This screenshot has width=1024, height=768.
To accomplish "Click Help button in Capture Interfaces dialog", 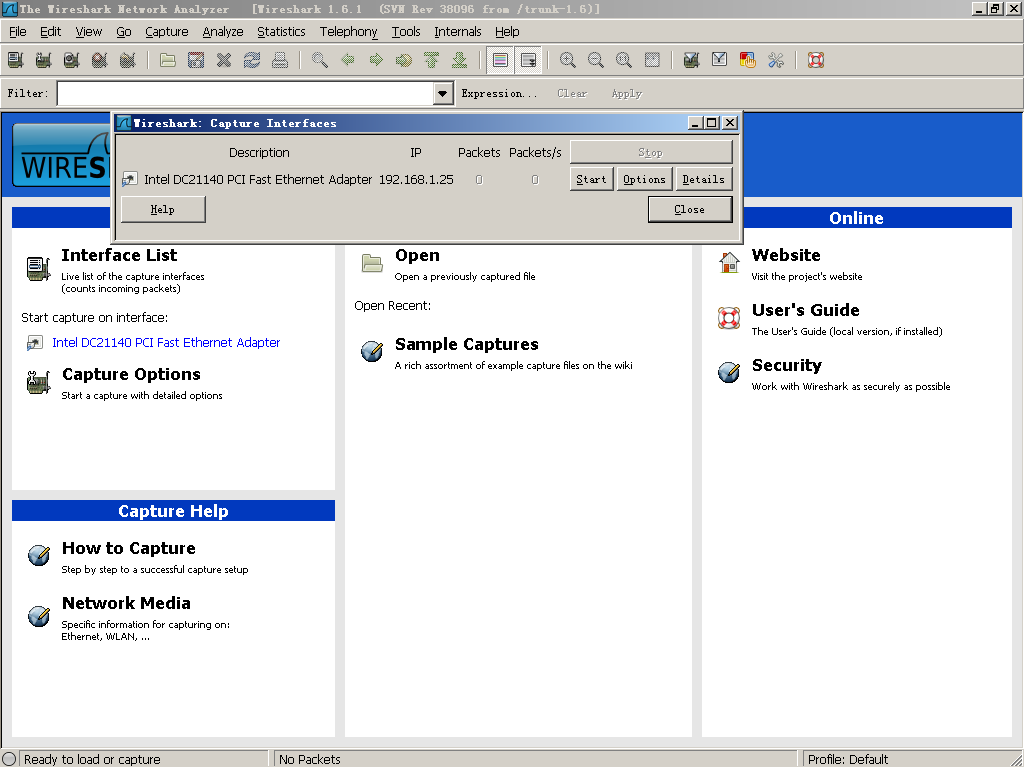I will [x=163, y=209].
